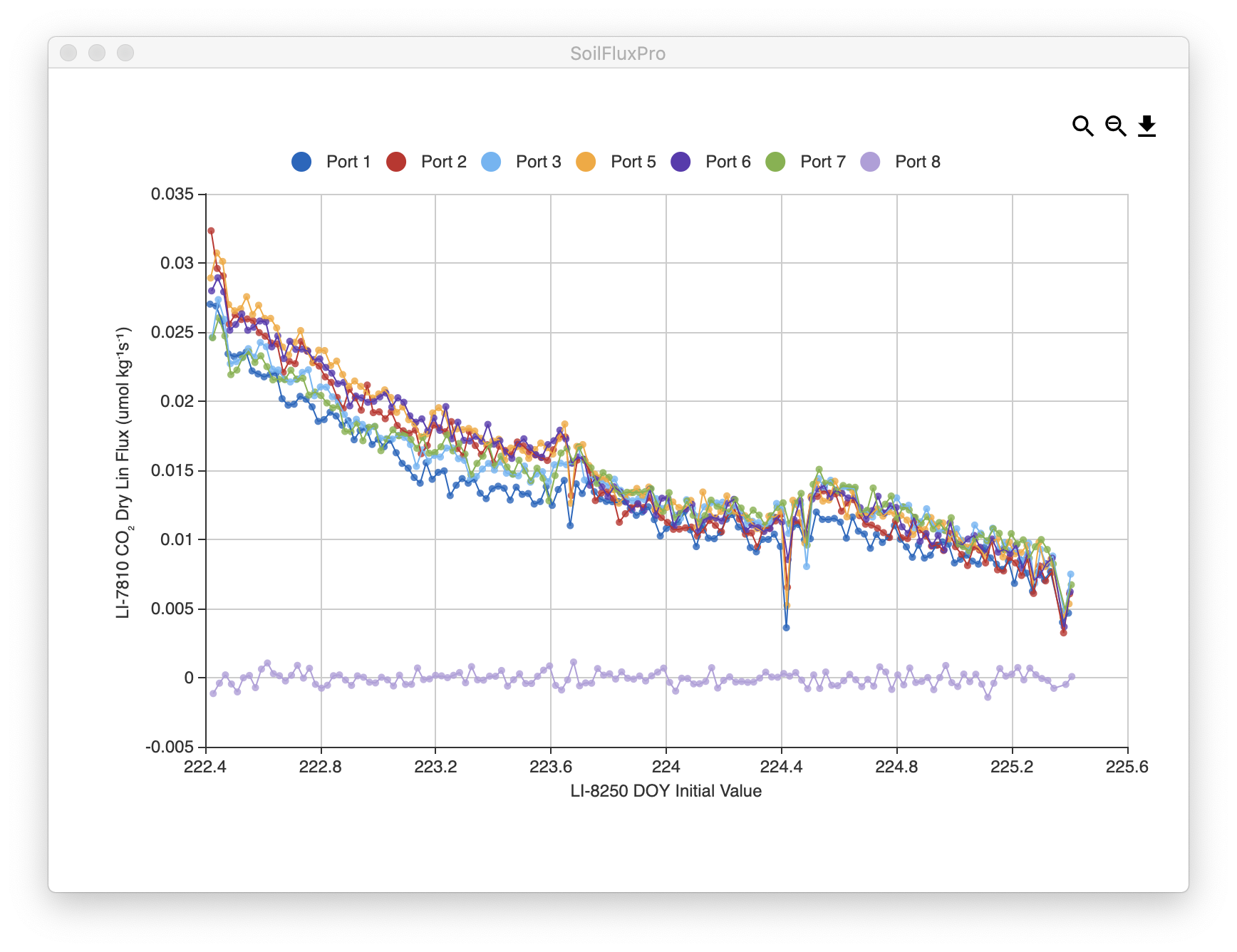Click the 'Port 6' legend text label

[728, 162]
